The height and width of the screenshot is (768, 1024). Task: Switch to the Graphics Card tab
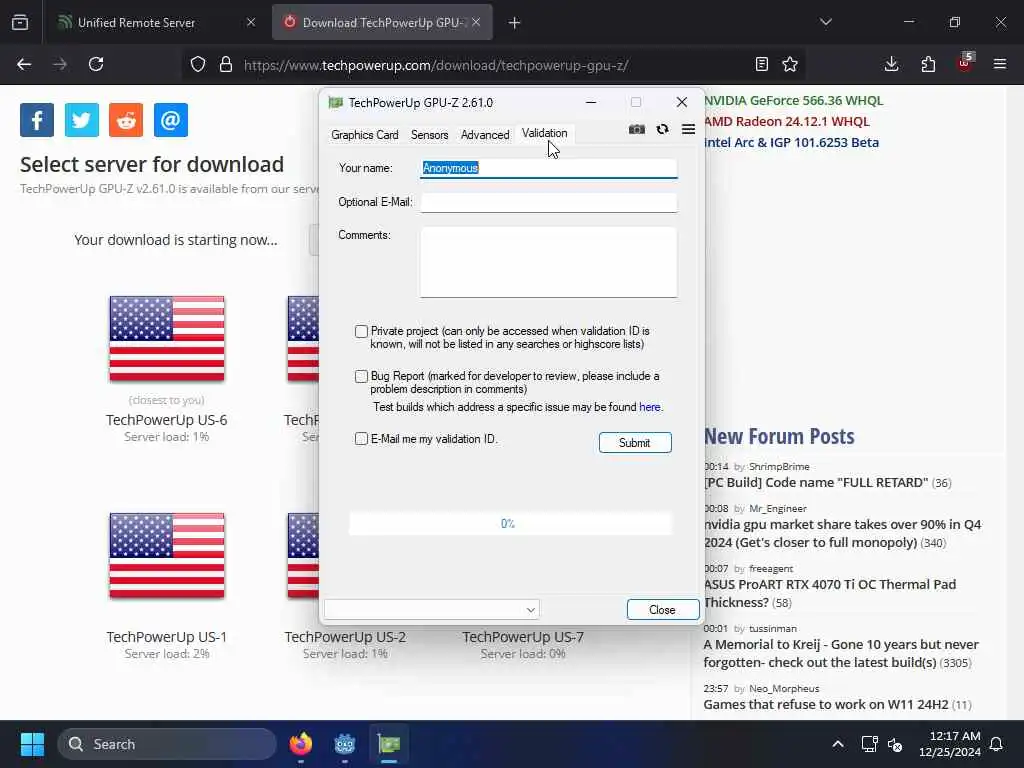[364, 135]
